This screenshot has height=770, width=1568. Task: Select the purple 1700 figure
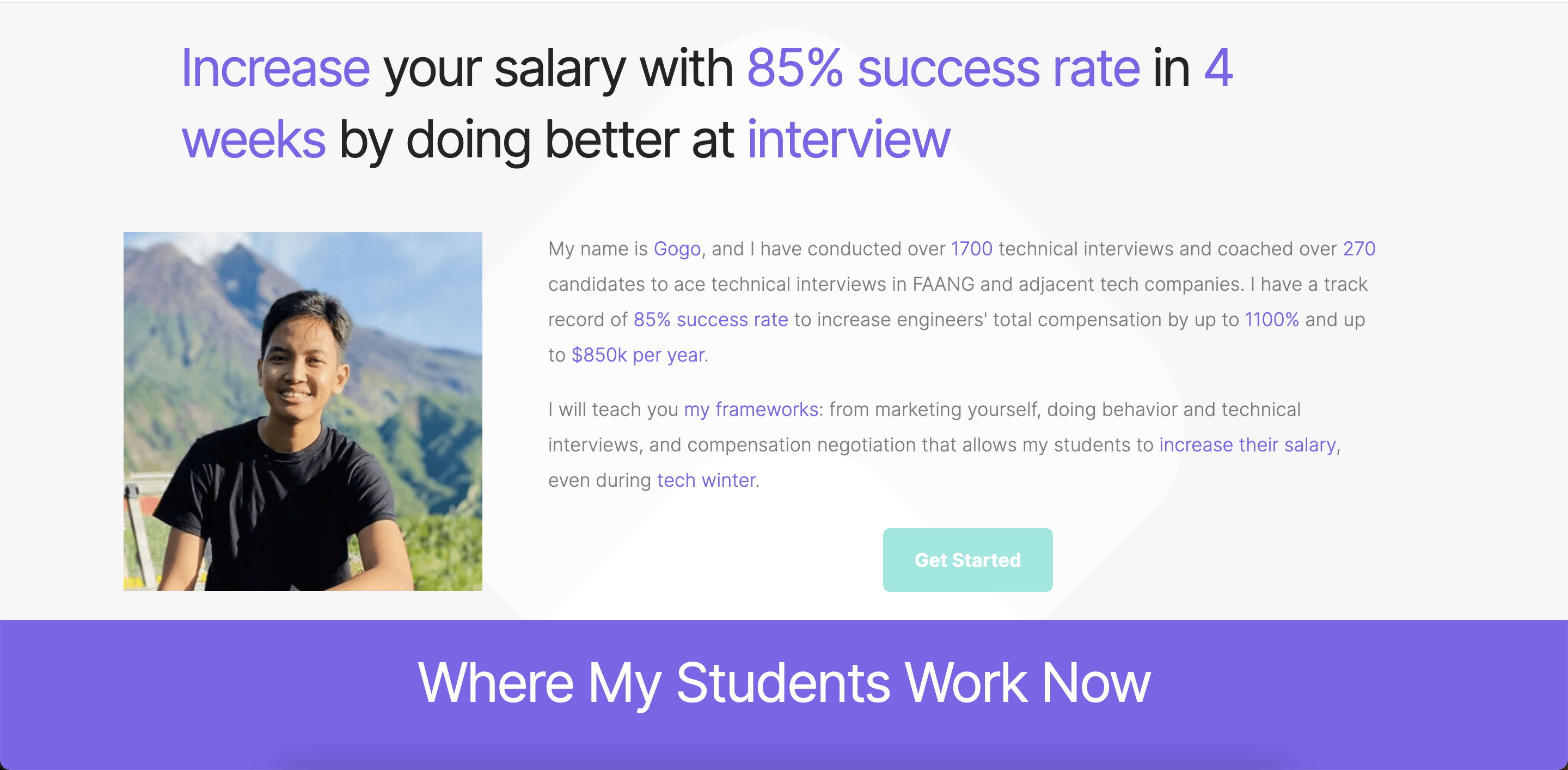pyautogui.click(x=971, y=249)
